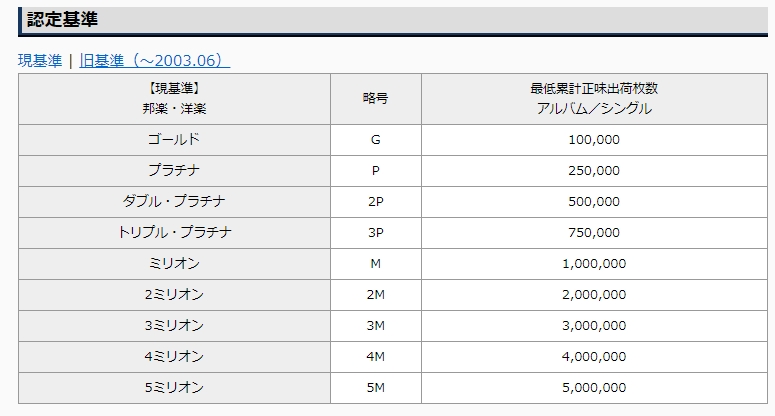Click the 3M abbreviation cell

(375, 325)
